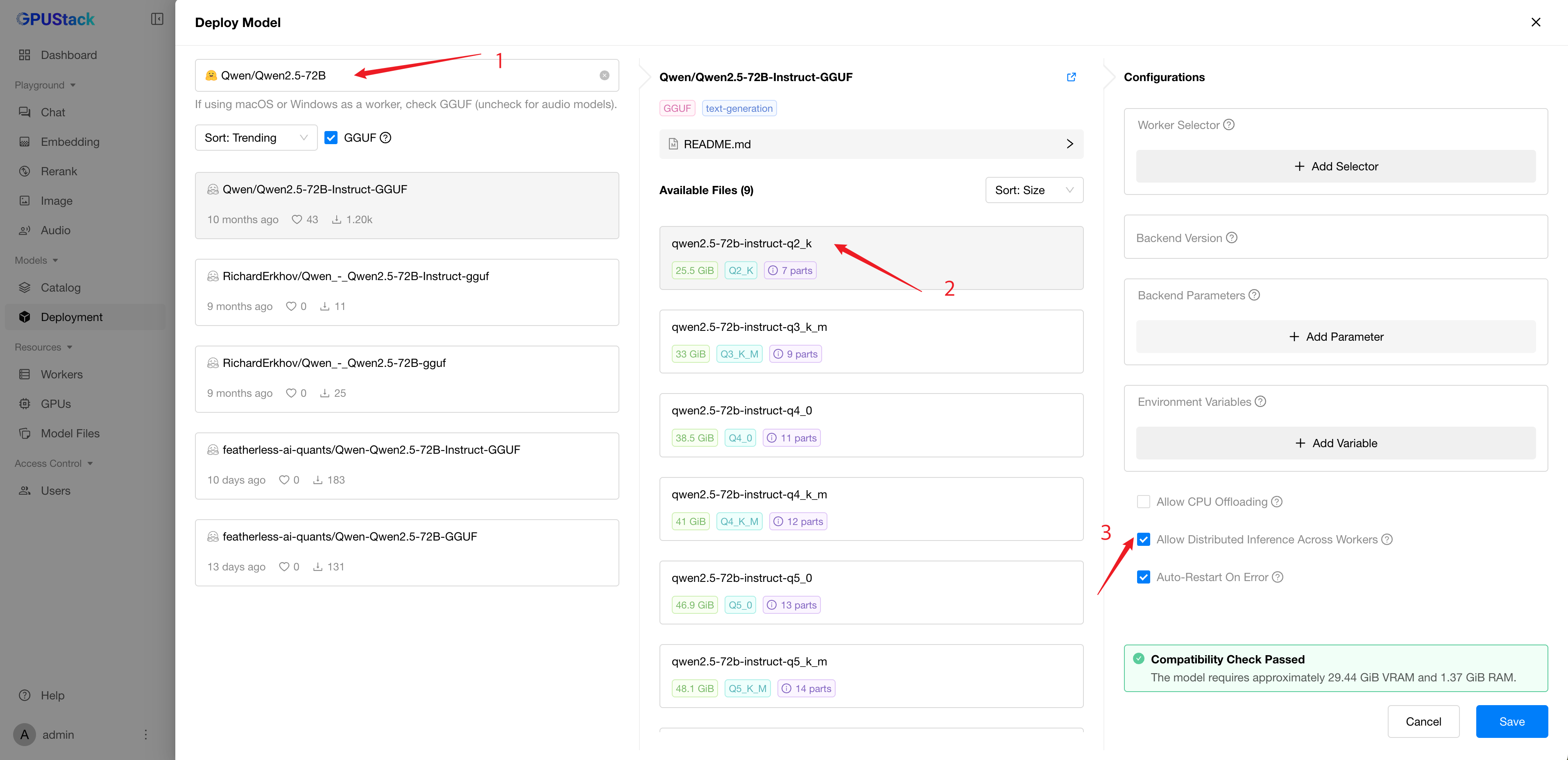Screen dimensions: 1568x760
Task: Click the Workers icon in the sidebar
Action: click(x=24, y=374)
